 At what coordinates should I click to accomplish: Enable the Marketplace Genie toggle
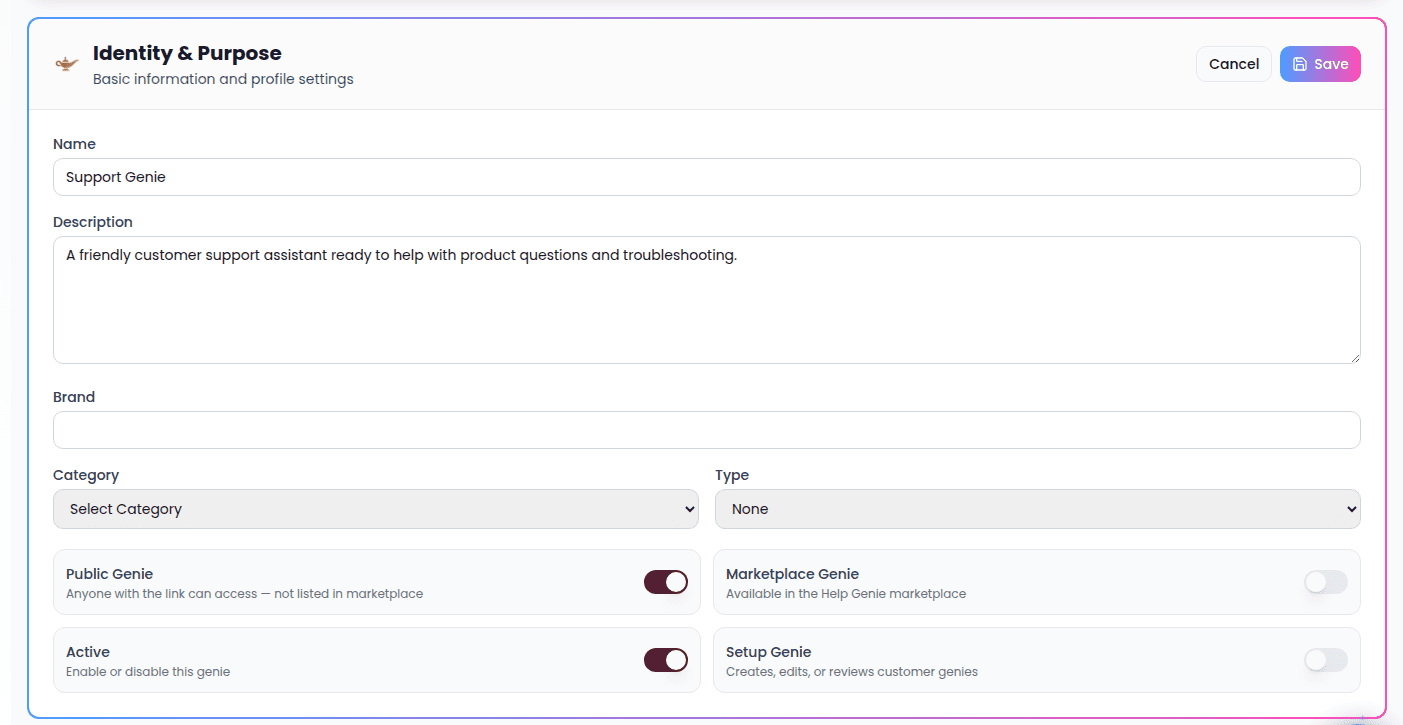(1326, 582)
